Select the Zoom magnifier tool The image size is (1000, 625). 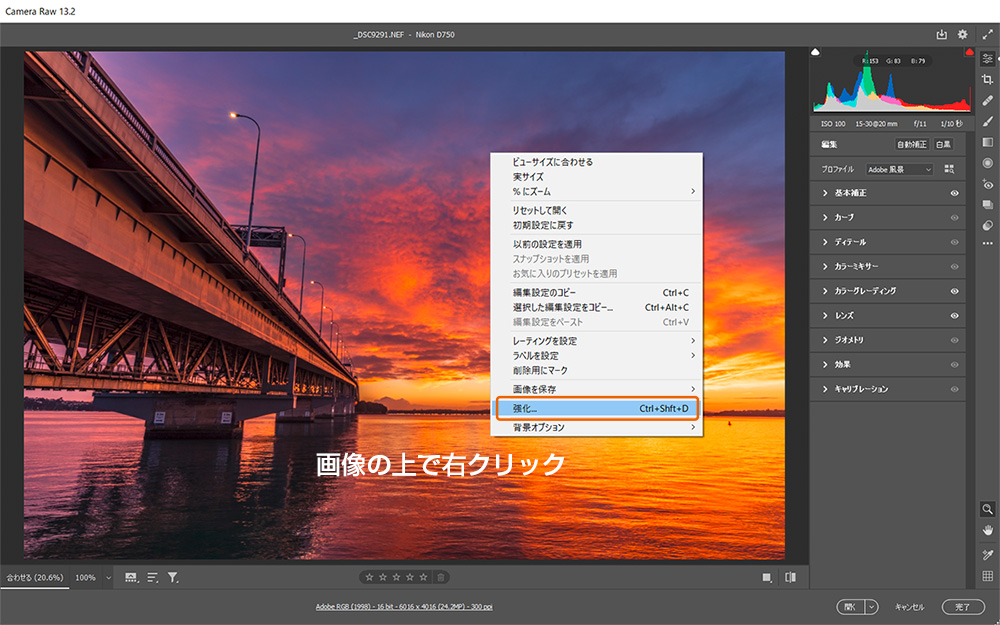(x=987, y=509)
